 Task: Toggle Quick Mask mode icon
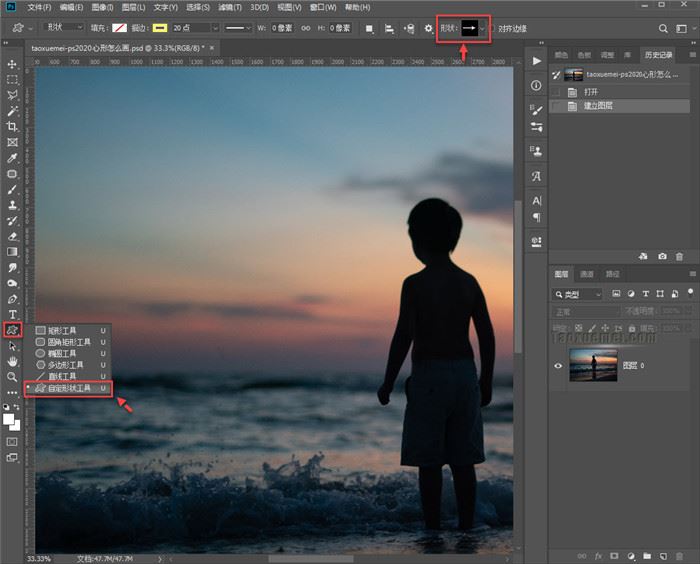click(x=12, y=442)
